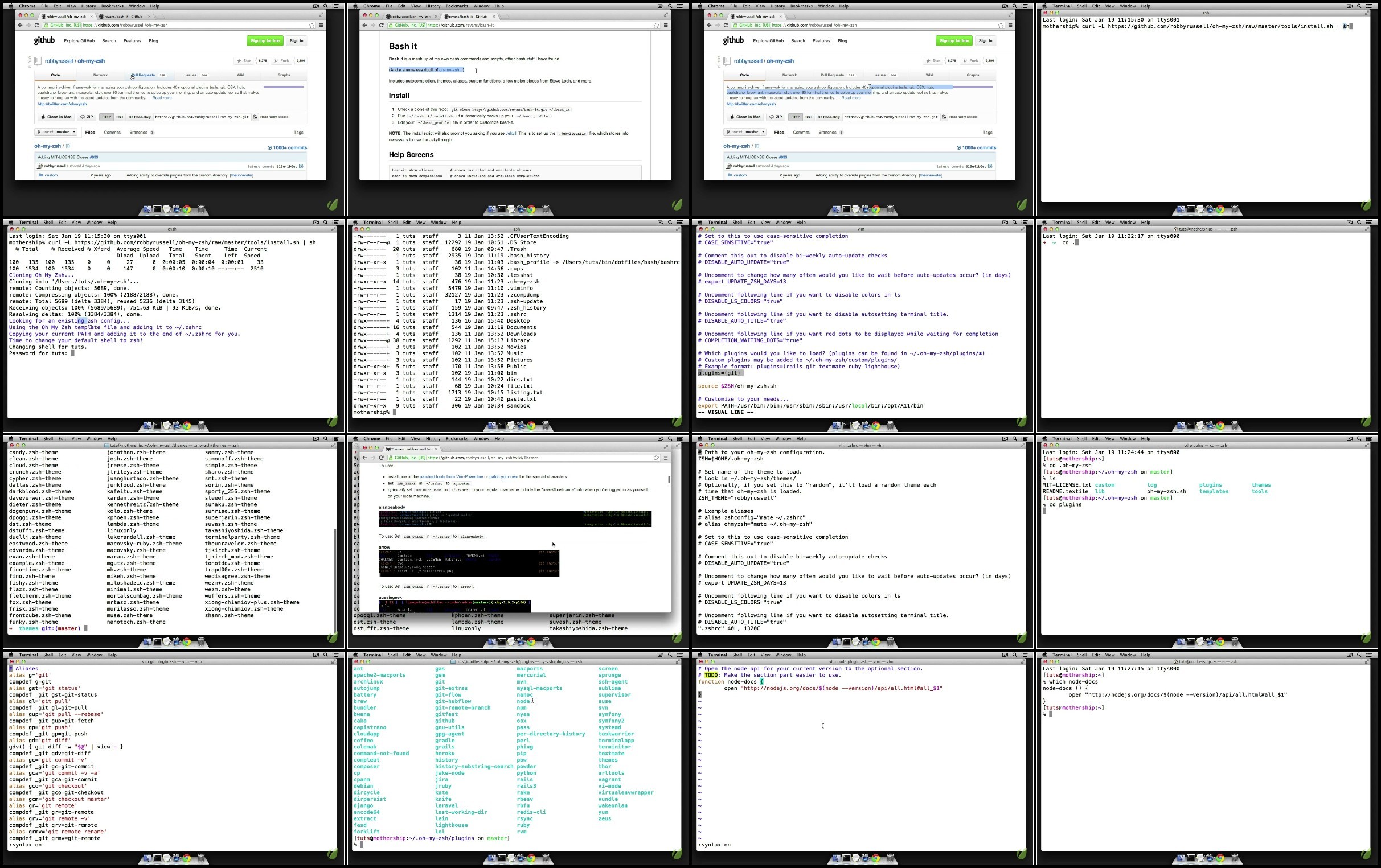The width and height of the screenshot is (1381, 868).
Task: Open Spotlight above the 'vim node.plugin.zsh' window
Action: pyautogui.click(x=1014, y=655)
